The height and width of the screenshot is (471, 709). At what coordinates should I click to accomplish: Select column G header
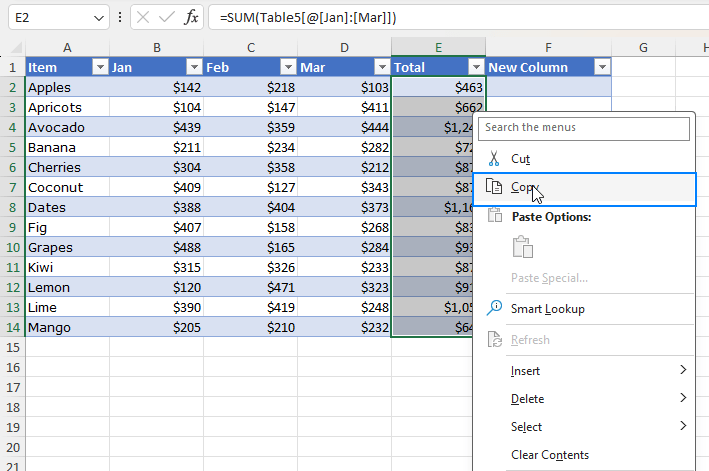pos(643,47)
